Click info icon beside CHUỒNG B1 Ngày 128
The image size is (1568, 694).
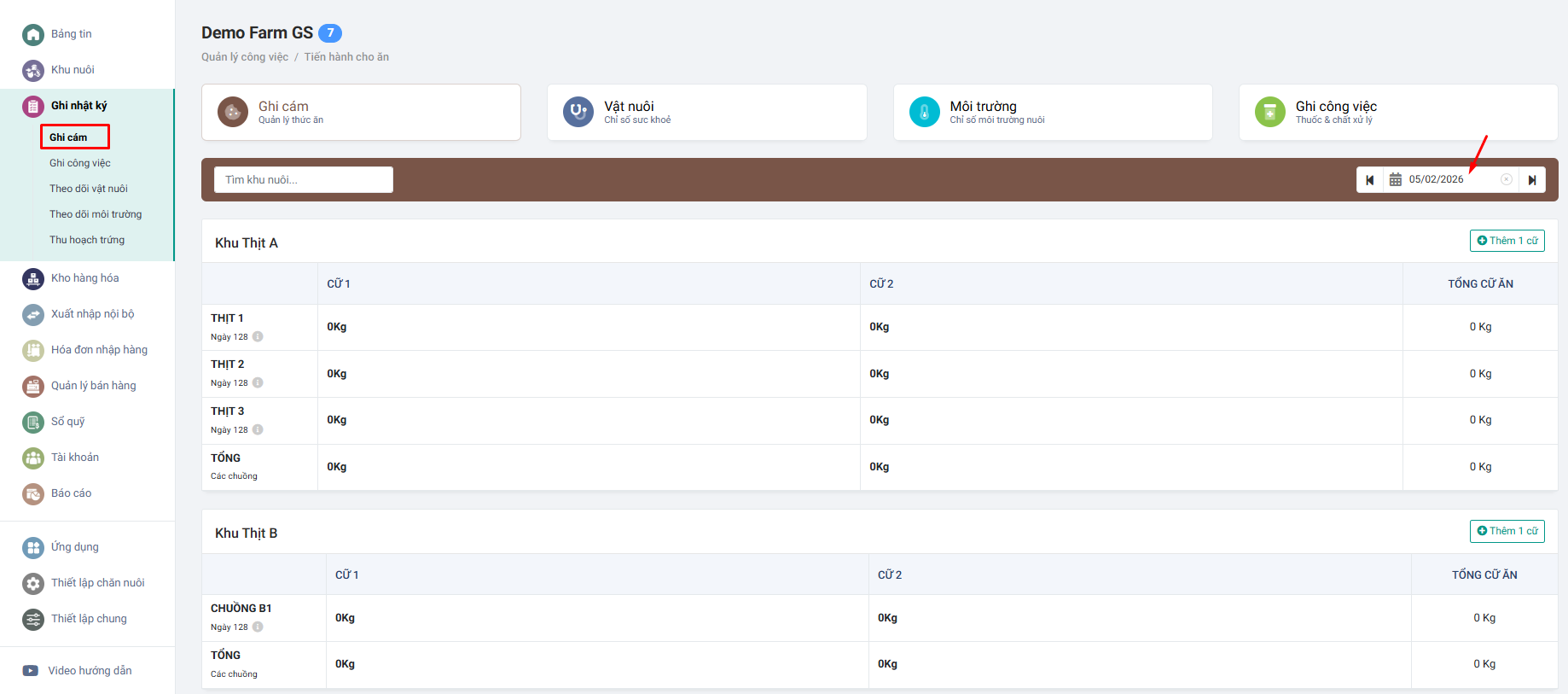(258, 627)
